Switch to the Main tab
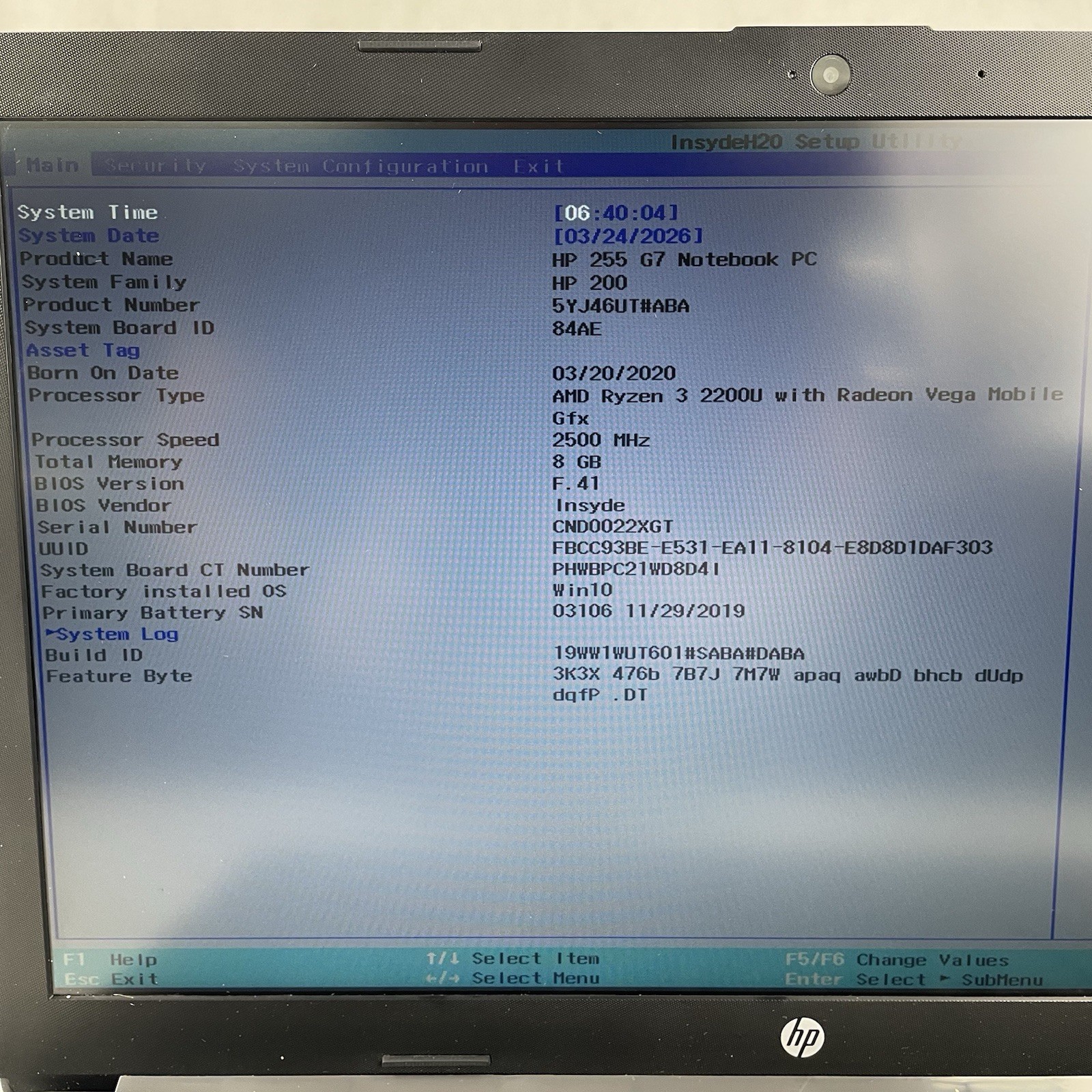This screenshot has width=1092, height=1092. pyautogui.click(x=53, y=165)
